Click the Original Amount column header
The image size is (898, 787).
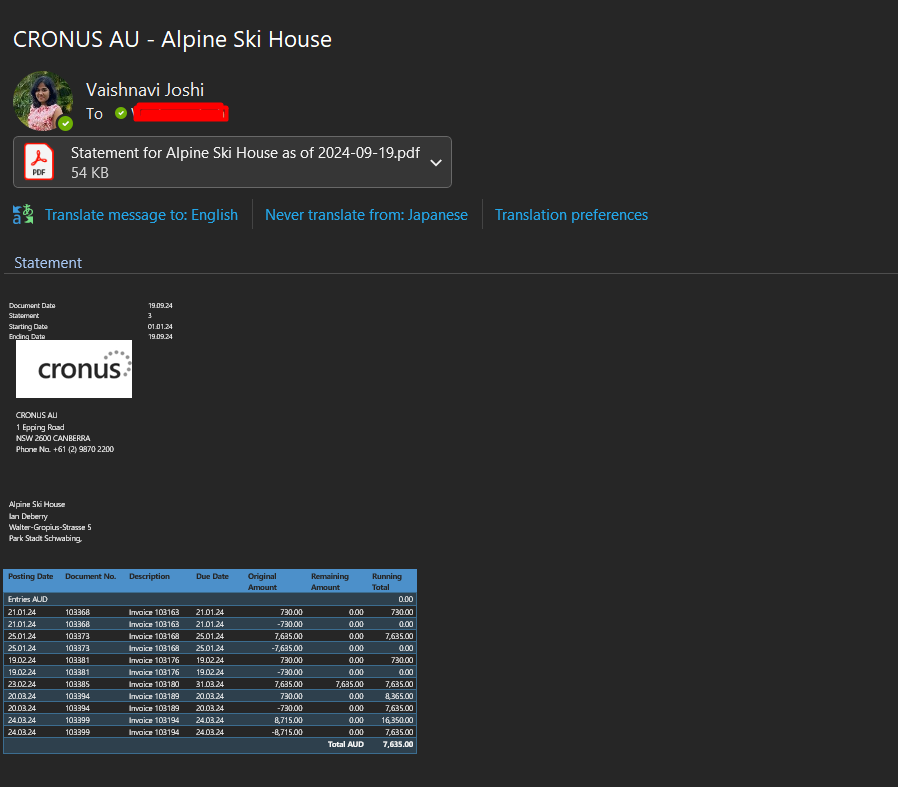(x=262, y=582)
